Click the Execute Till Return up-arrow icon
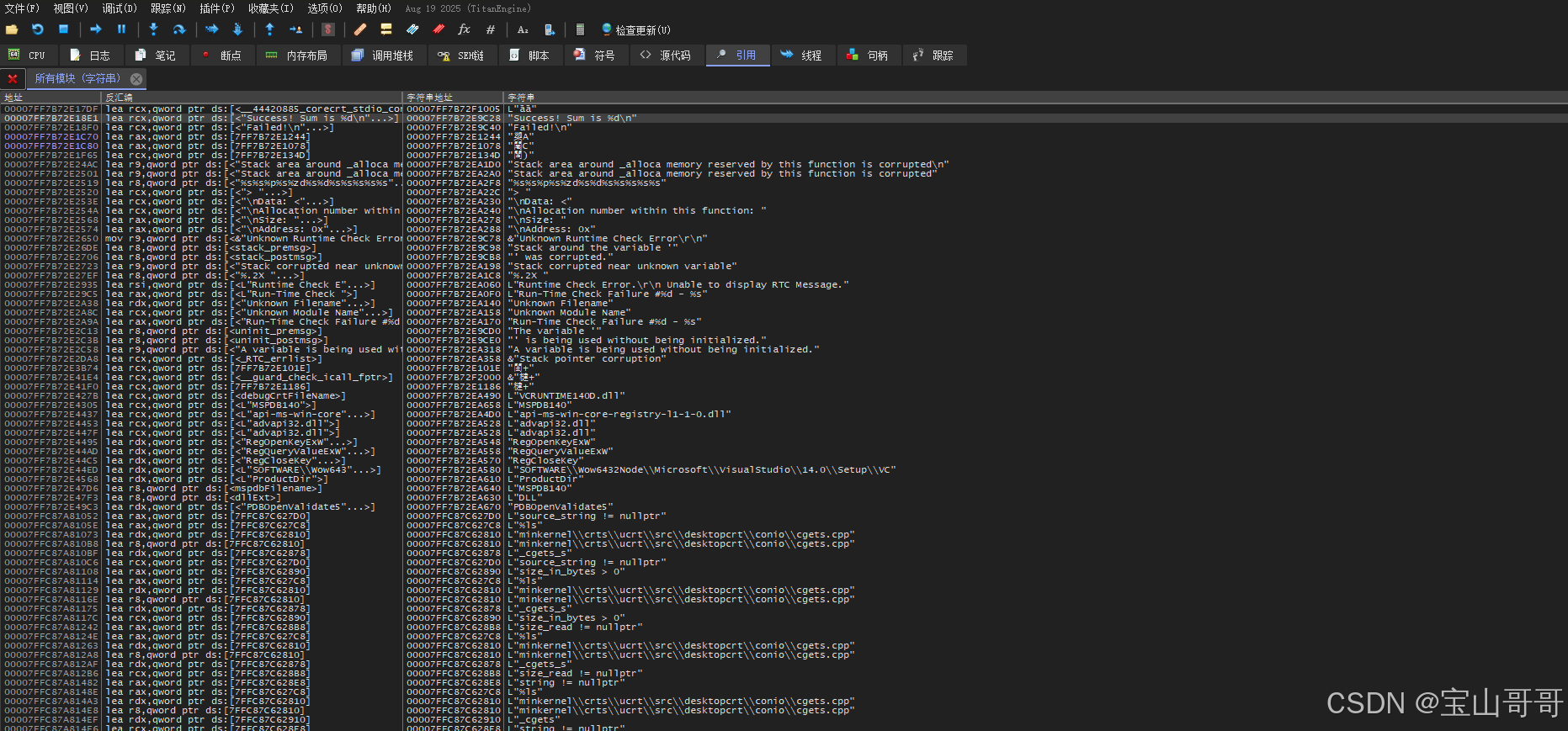This screenshot has width=1568, height=731. coord(269,29)
